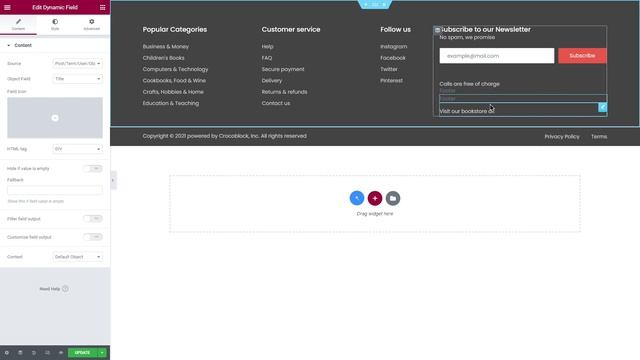Open the Navigator layers icon

point(20,353)
